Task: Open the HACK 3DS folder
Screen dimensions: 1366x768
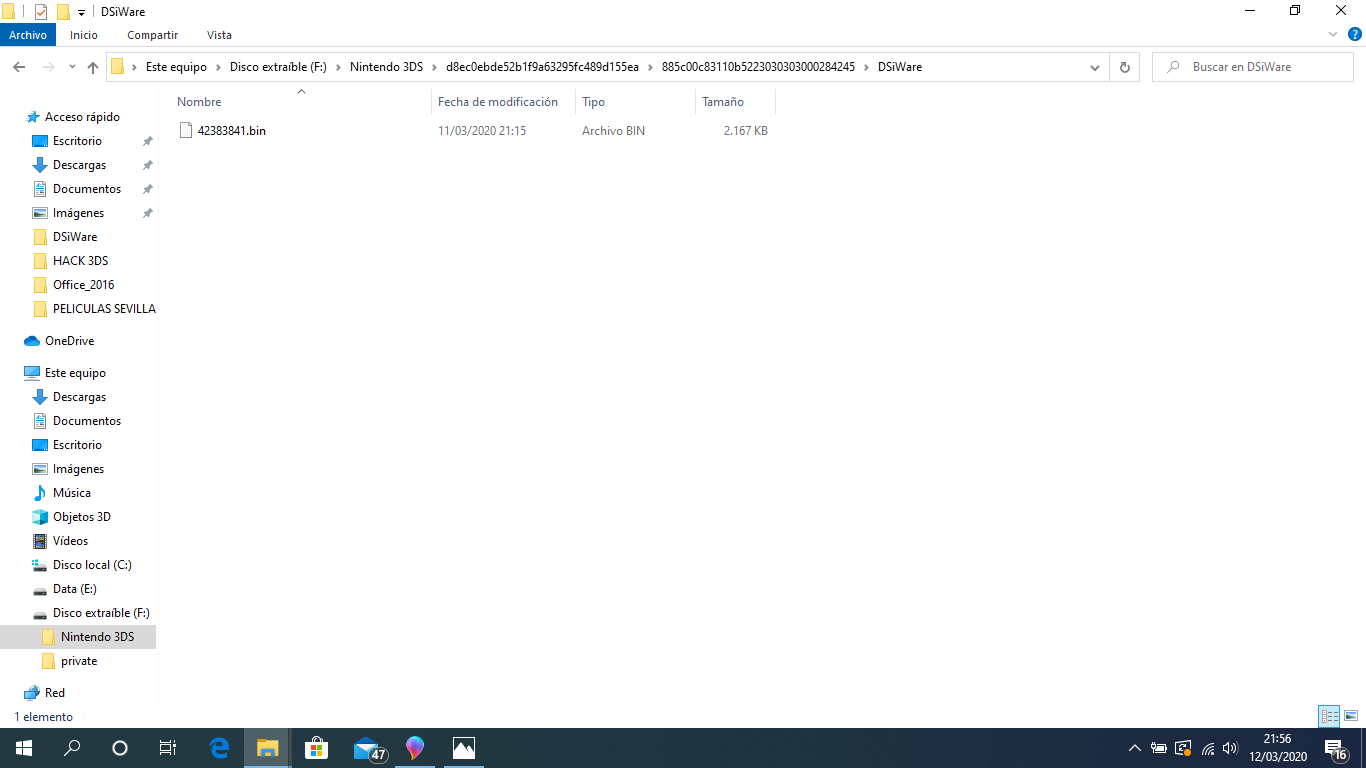Action: coord(80,261)
